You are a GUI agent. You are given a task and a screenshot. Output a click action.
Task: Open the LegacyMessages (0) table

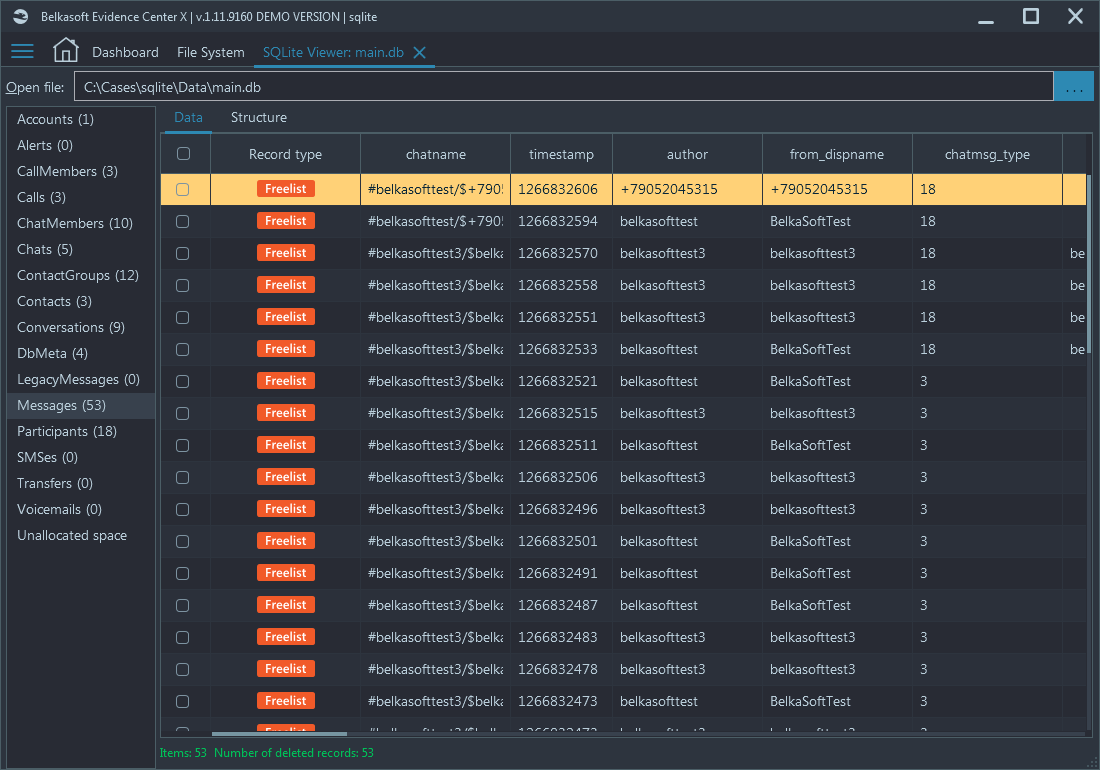pyautogui.click(x=81, y=379)
